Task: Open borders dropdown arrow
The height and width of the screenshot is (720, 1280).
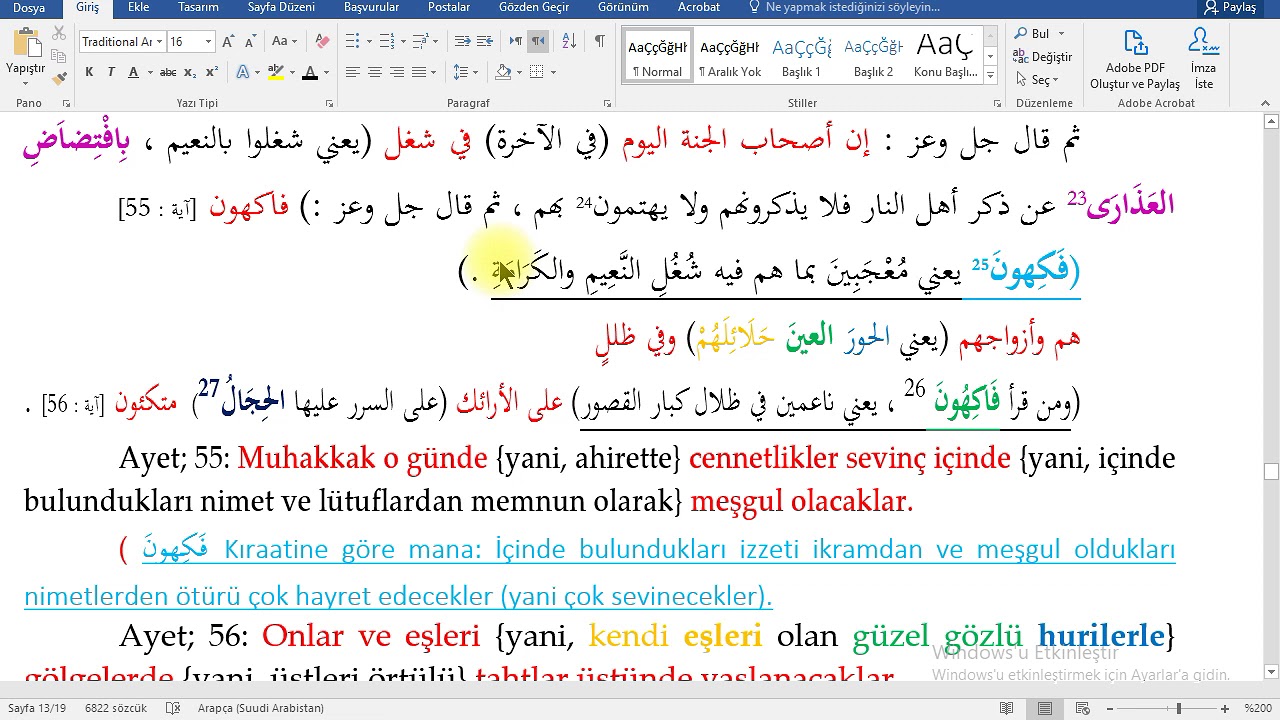Action: click(x=553, y=72)
